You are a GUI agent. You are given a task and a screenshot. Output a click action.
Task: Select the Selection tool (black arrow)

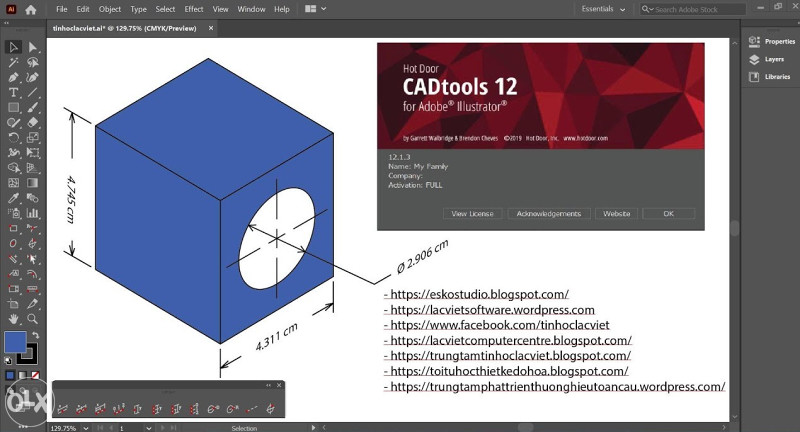[13, 47]
